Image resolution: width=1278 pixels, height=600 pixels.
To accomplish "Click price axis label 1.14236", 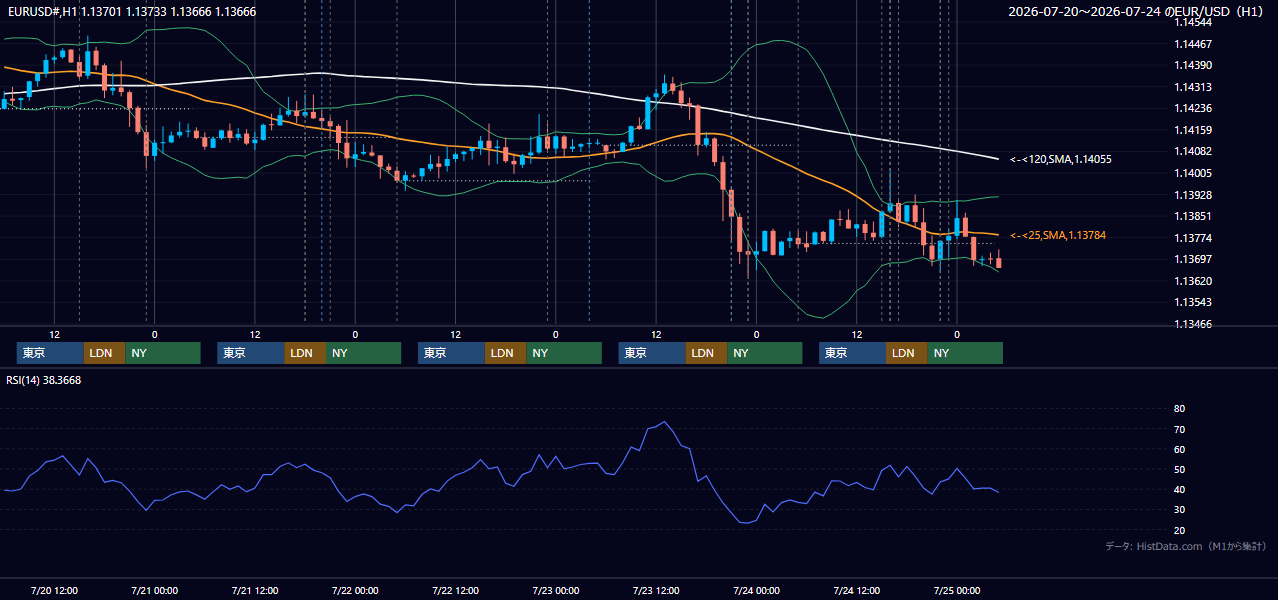I will pyautogui.click(x=1193, y=108).
